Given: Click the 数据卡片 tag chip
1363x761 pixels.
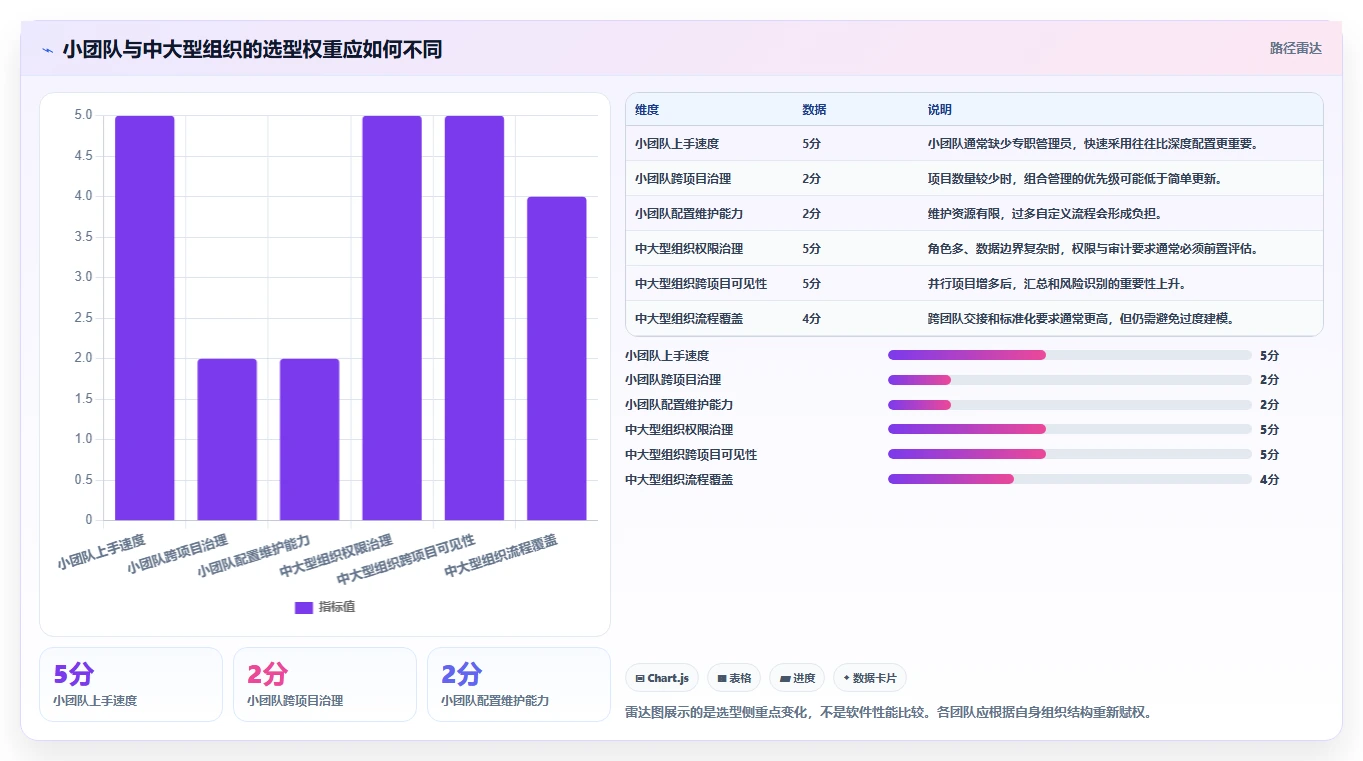Looking at the screenshot, I should 870,678.
